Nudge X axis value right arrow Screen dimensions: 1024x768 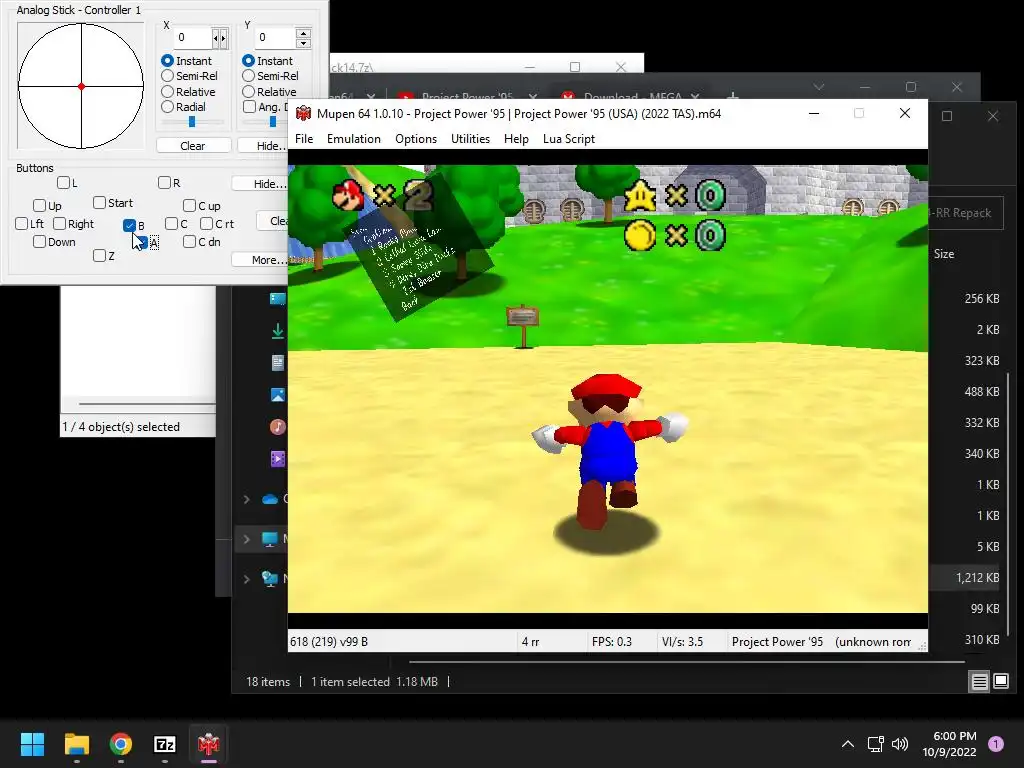point(223,39)
